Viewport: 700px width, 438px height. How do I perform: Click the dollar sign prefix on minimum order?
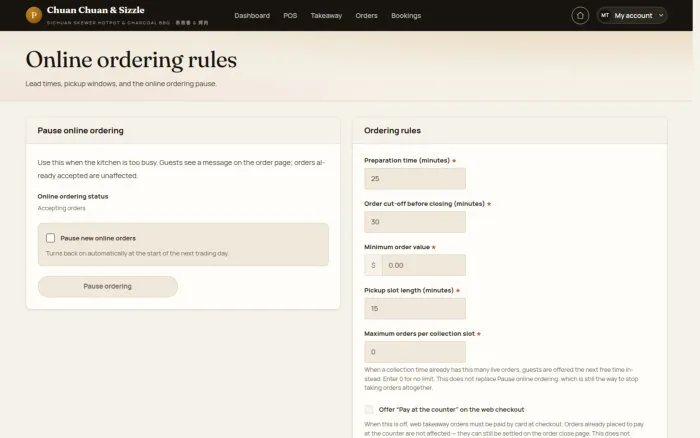click(373, 265)
